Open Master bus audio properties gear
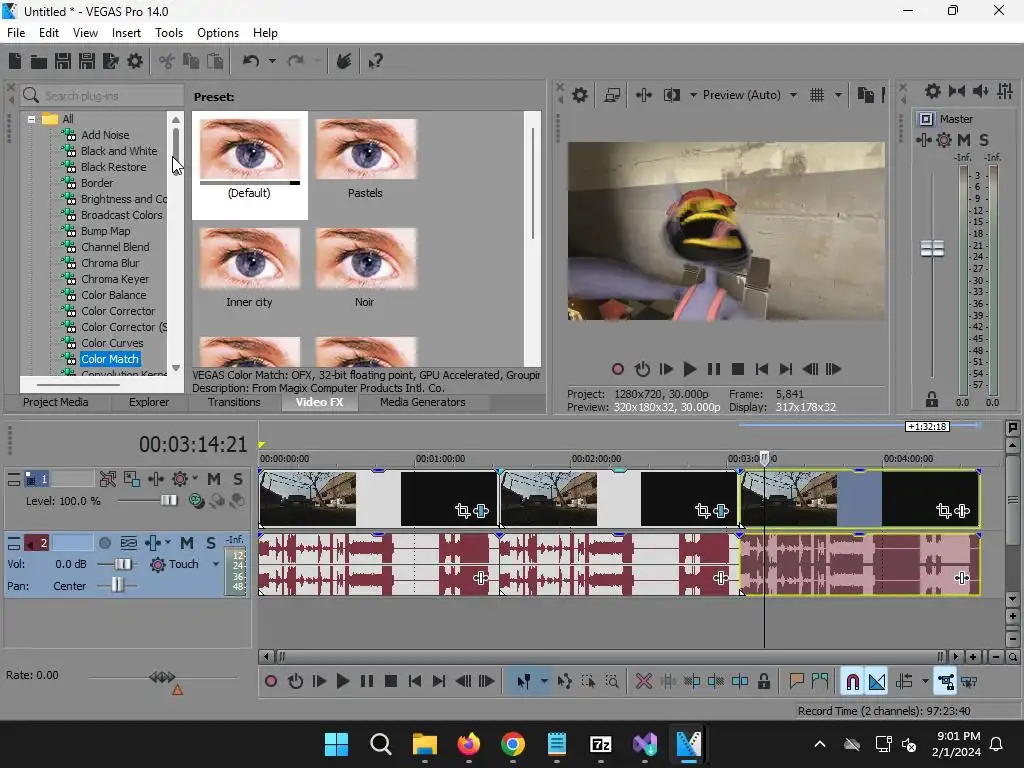1024x768 pixels. (x=933, y=91)
